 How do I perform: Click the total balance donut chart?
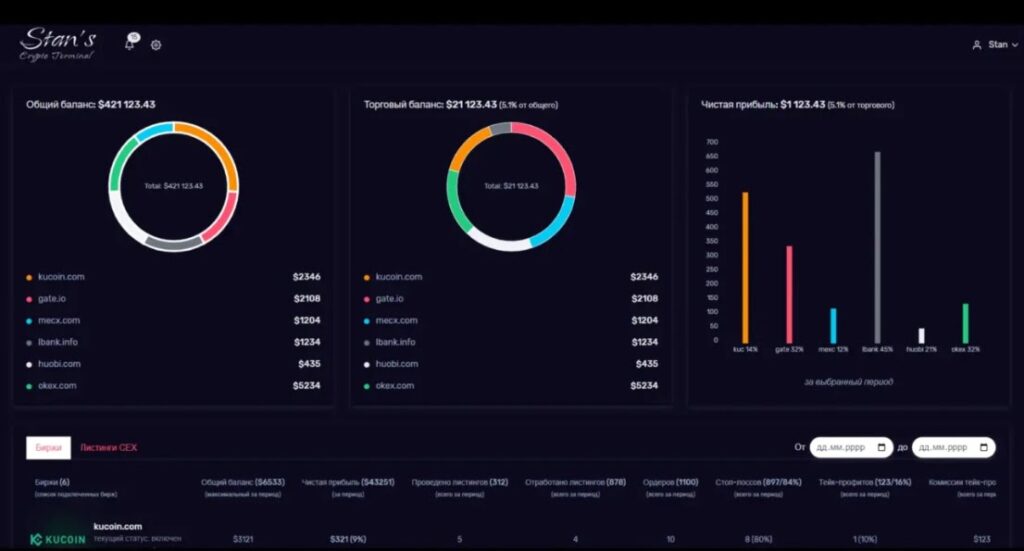pyautogui.click(x=174, y=186)
